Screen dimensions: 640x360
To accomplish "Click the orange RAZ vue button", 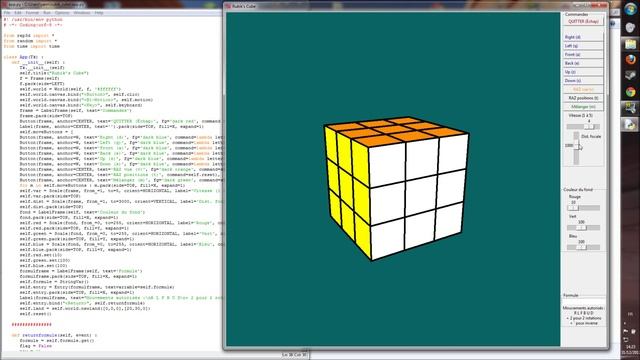I will 583,89.
